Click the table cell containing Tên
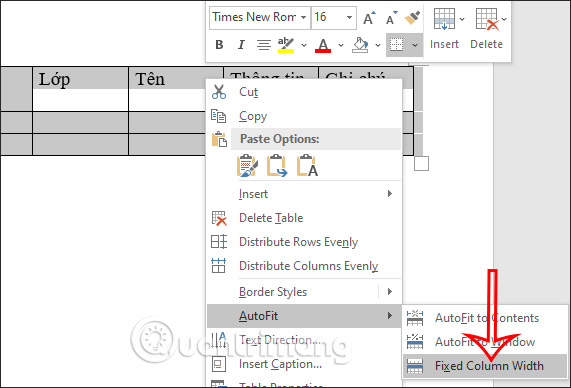This screenshot has width=571, height=388. (x=168, y=89)
